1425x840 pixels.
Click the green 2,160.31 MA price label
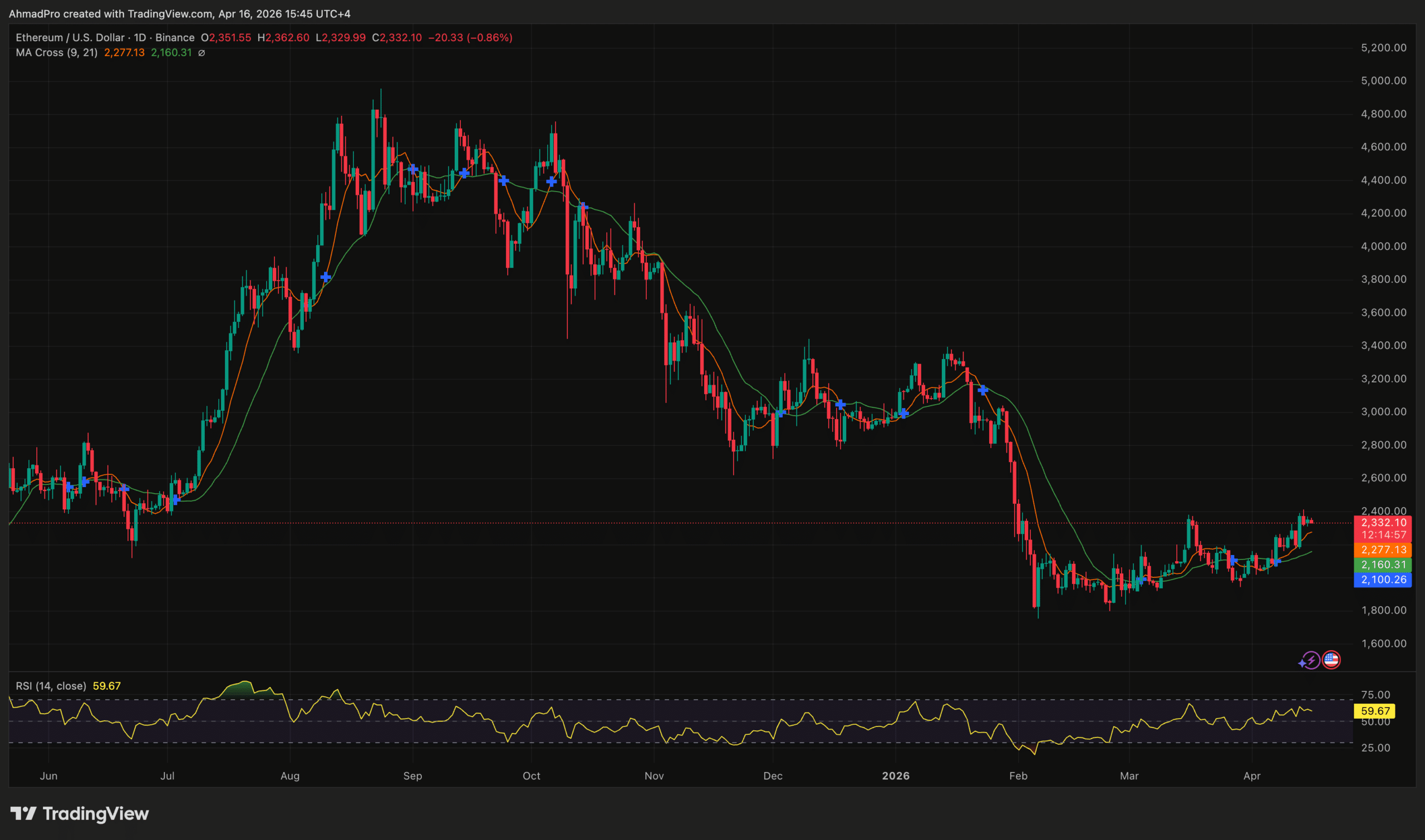click(1383, 564)
